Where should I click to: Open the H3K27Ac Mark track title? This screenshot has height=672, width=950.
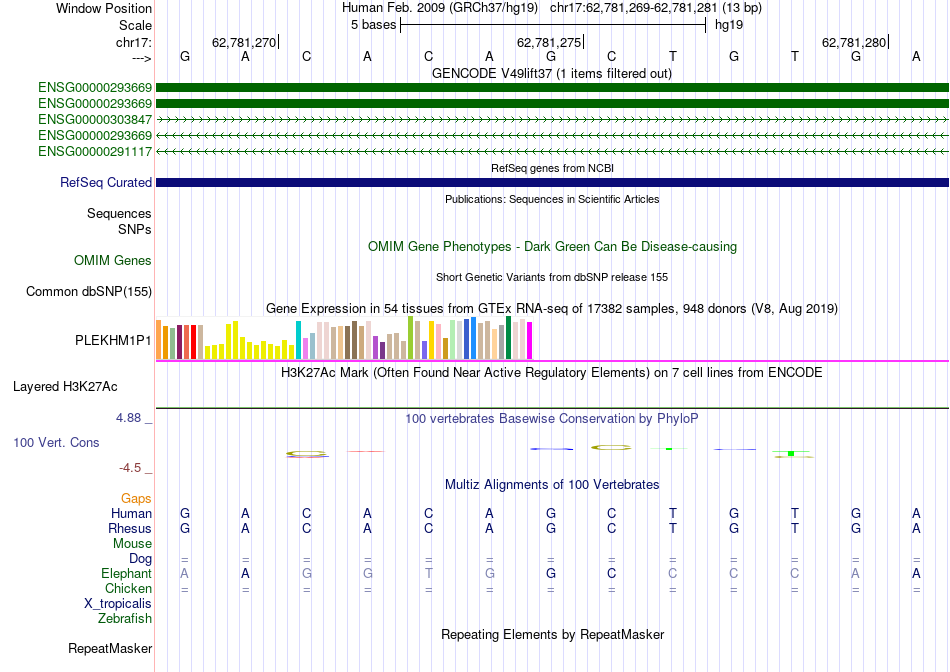click(x=552, y=372)
